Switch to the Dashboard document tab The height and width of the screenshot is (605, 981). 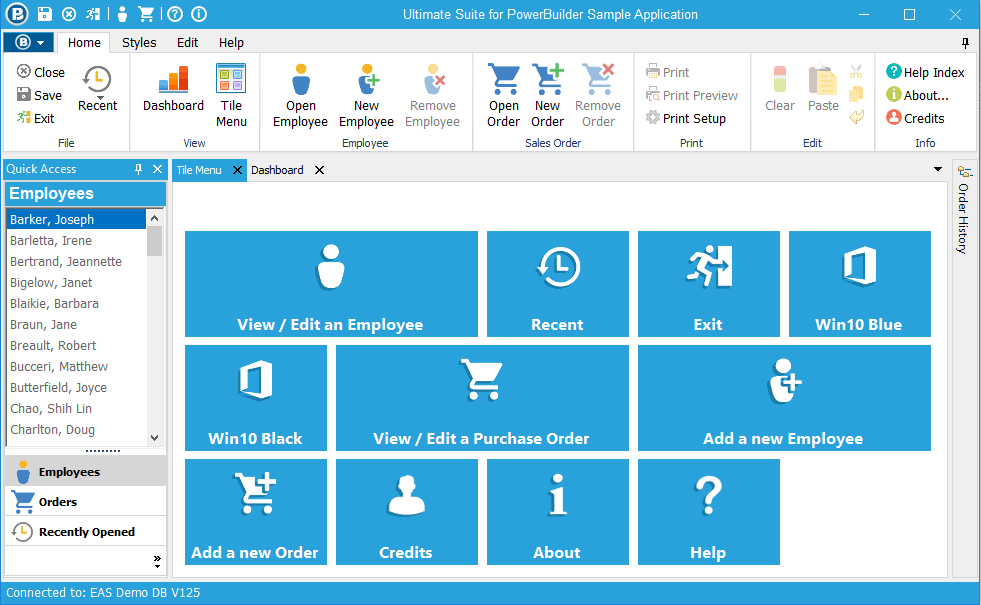click(x=277, y=170)
